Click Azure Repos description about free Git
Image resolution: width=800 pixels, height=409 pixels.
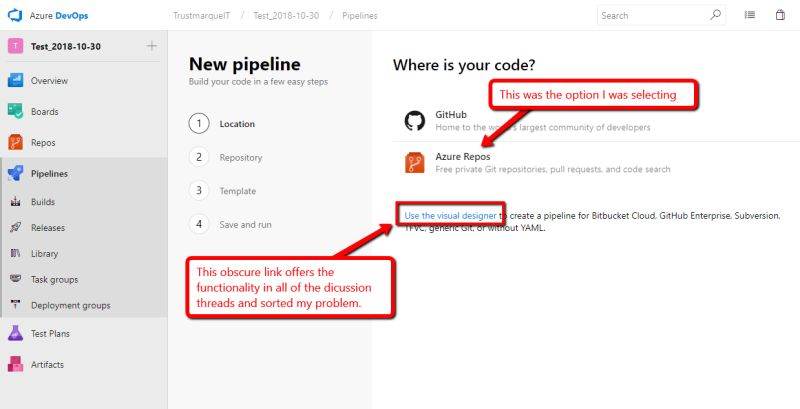(553, 169)
